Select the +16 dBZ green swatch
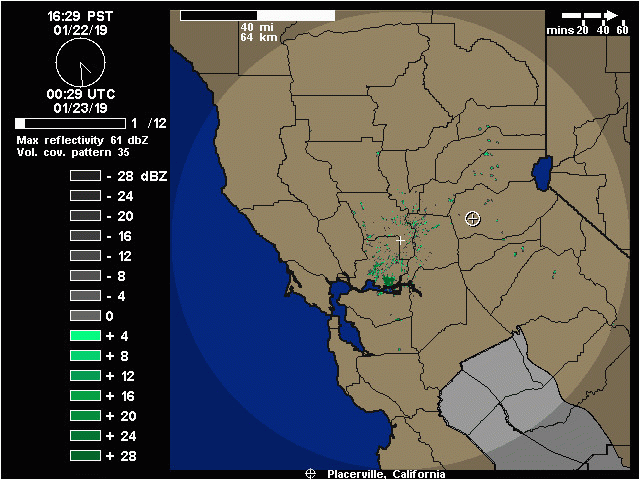 click(x=85, y=396)
